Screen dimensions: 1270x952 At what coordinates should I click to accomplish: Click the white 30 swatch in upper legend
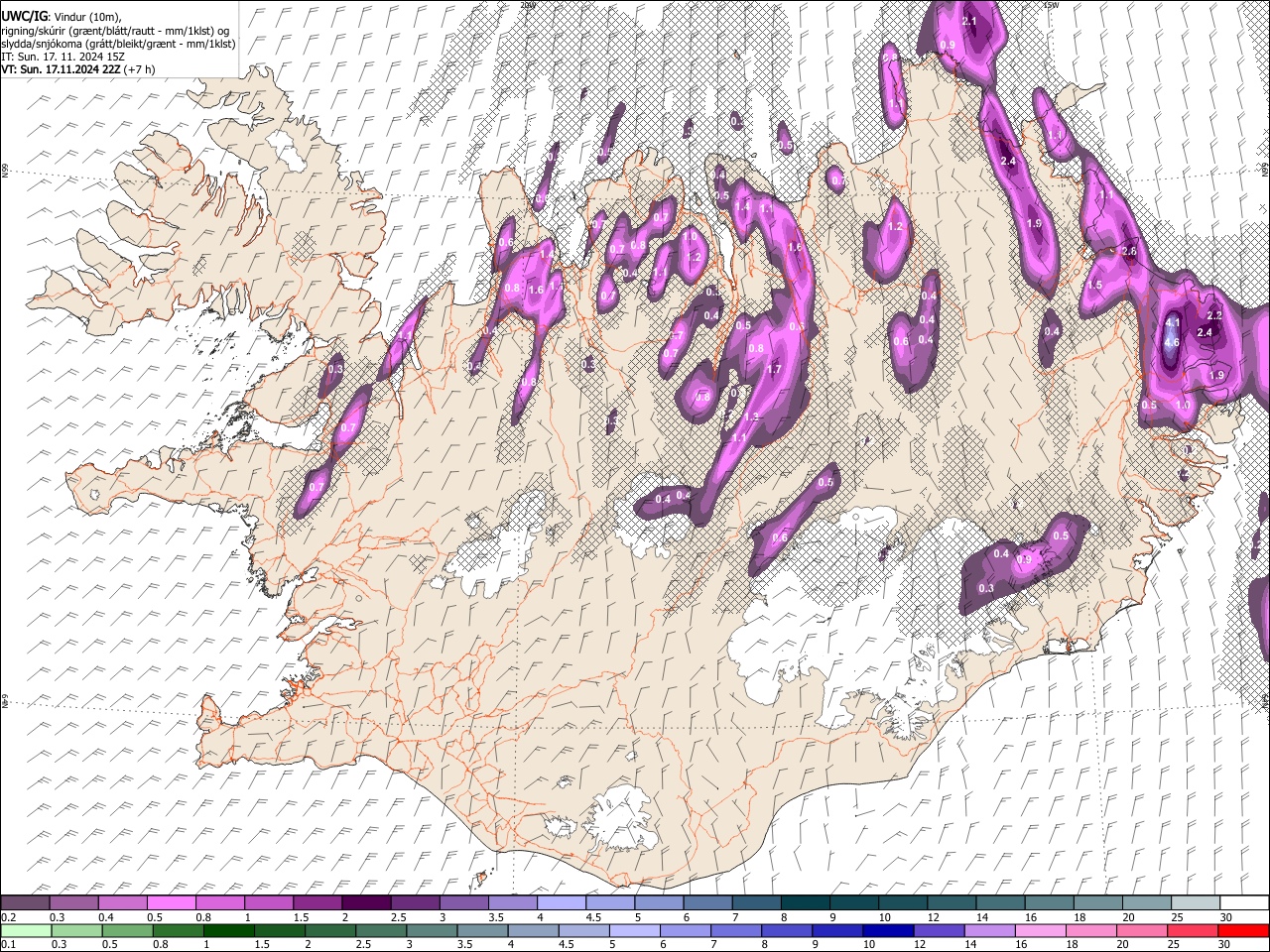(1242, 902)
